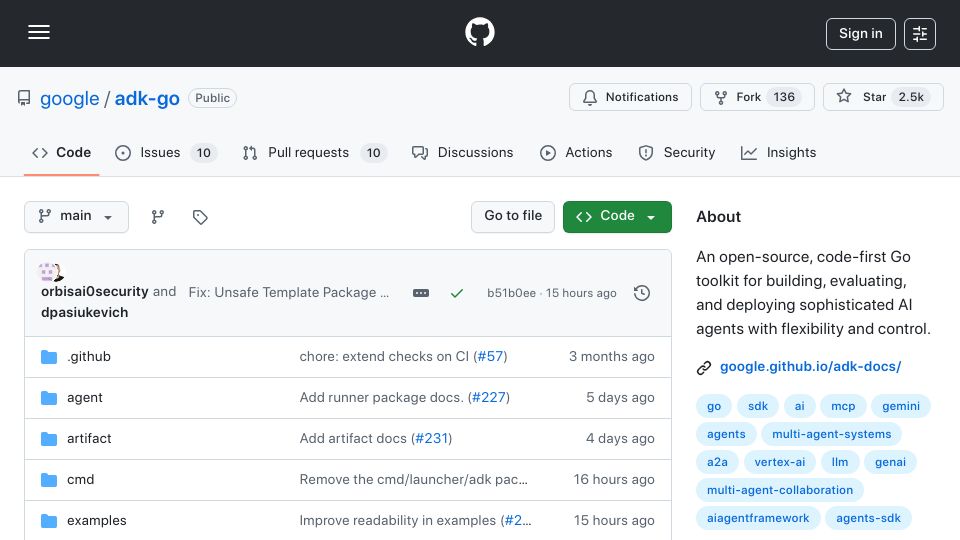The height and width of the screenshot is (540, 960).
Task: Click Go to file button
Action: click(x=512, y=217)
